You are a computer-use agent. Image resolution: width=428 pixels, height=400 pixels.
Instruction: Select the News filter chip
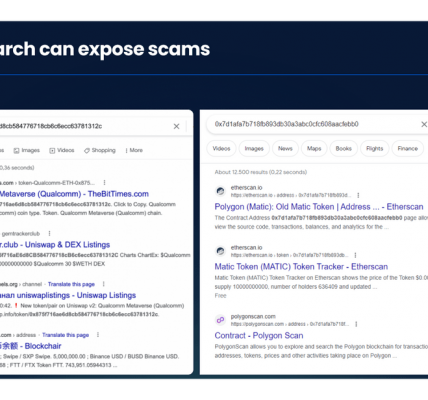(x=285, y=149)
